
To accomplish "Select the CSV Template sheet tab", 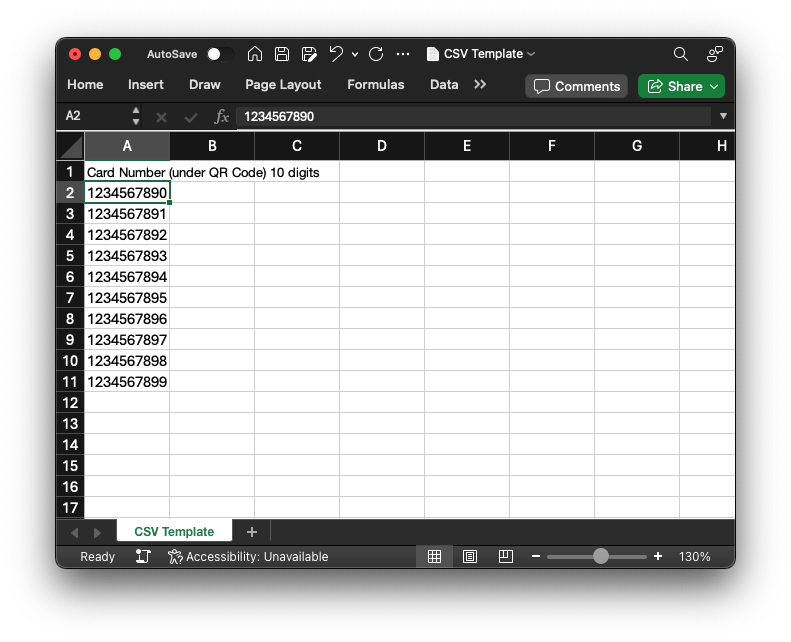I will click(x=174, y=532).
